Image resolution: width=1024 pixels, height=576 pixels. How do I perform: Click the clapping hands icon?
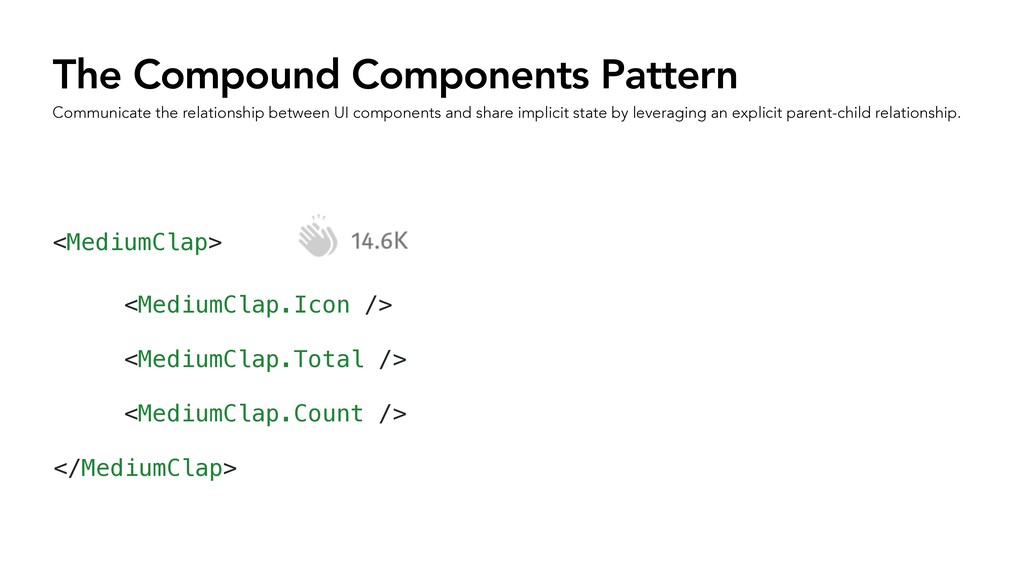pos(318,236)
